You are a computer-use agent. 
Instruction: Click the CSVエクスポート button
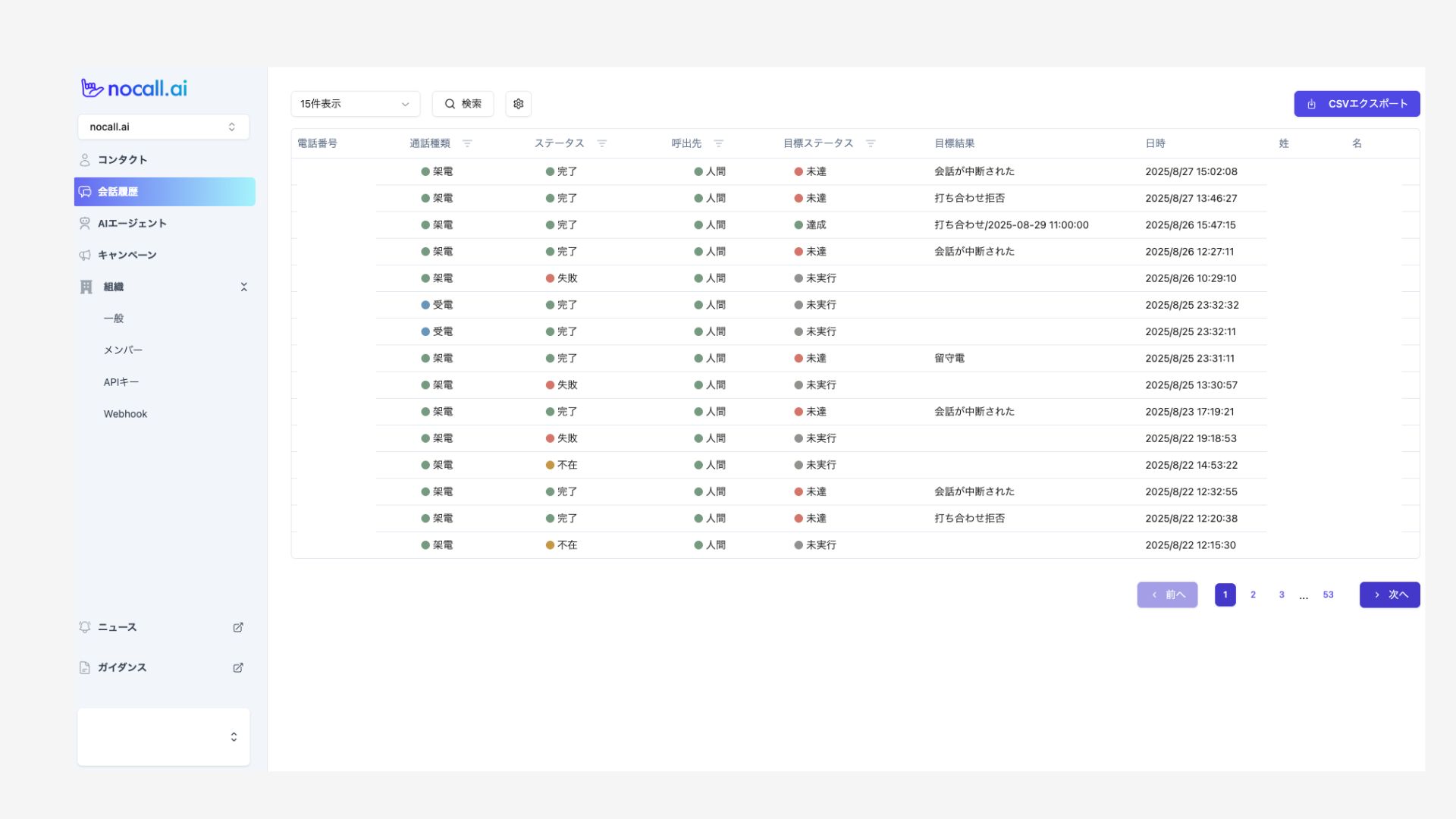click(x=1357, y=104)
